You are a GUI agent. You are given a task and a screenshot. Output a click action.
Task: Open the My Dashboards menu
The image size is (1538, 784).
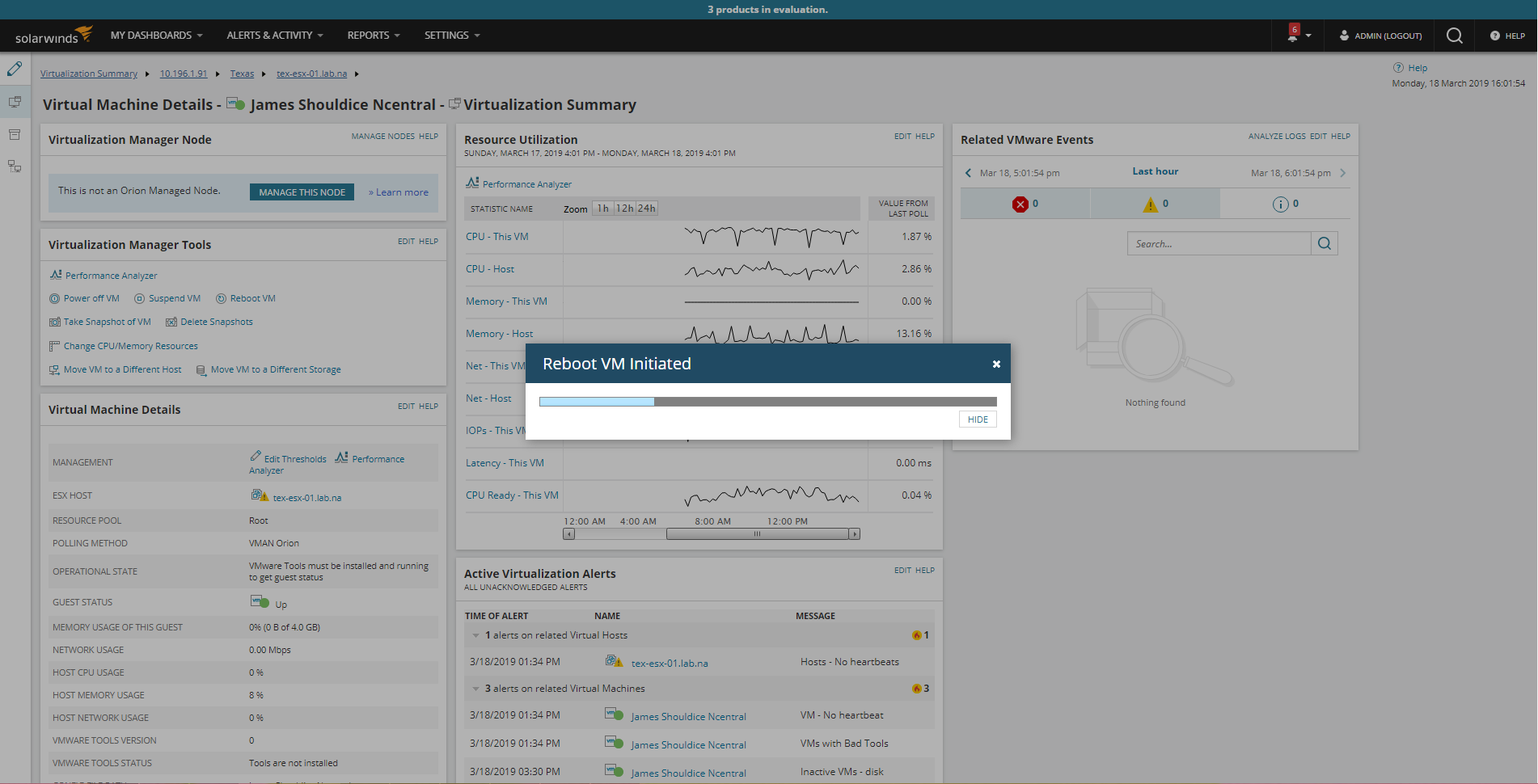coord(157,36)
